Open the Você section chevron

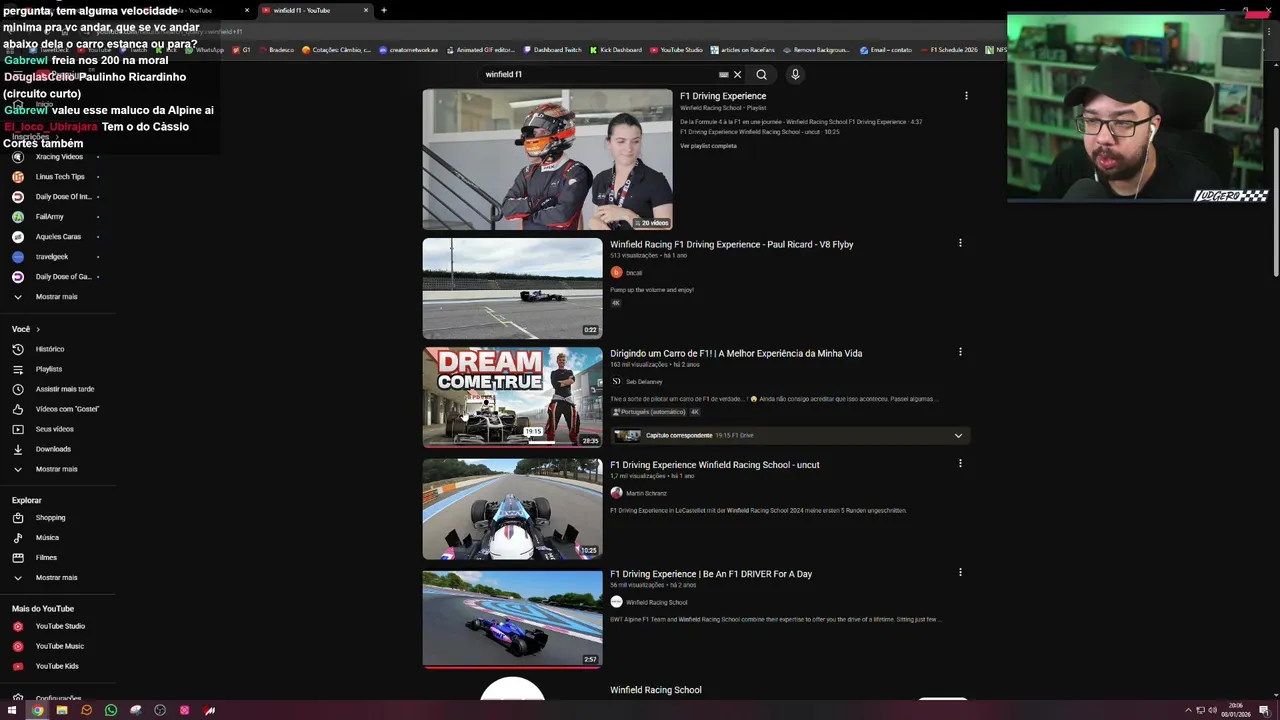tap(38, 329)
